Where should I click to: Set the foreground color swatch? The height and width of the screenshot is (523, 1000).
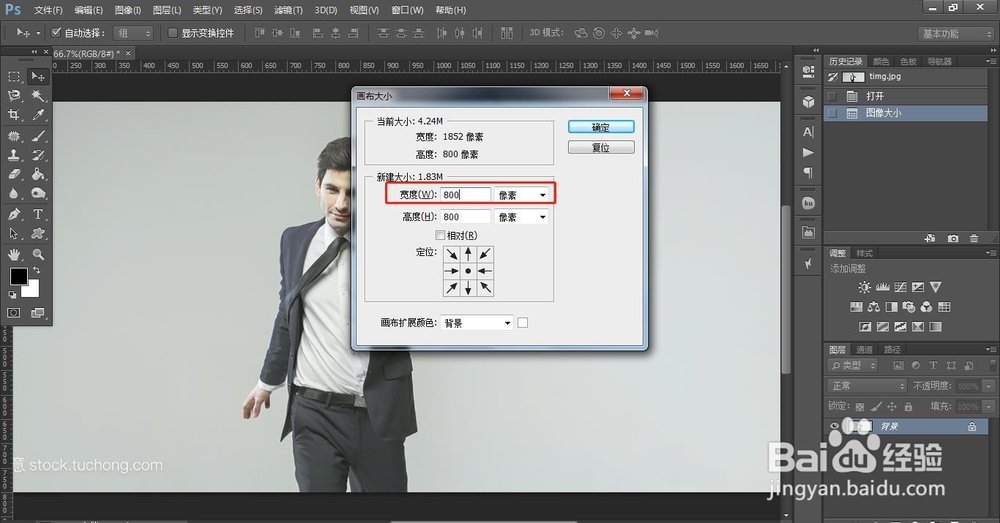pyautogui.click(x=18, y=276)
